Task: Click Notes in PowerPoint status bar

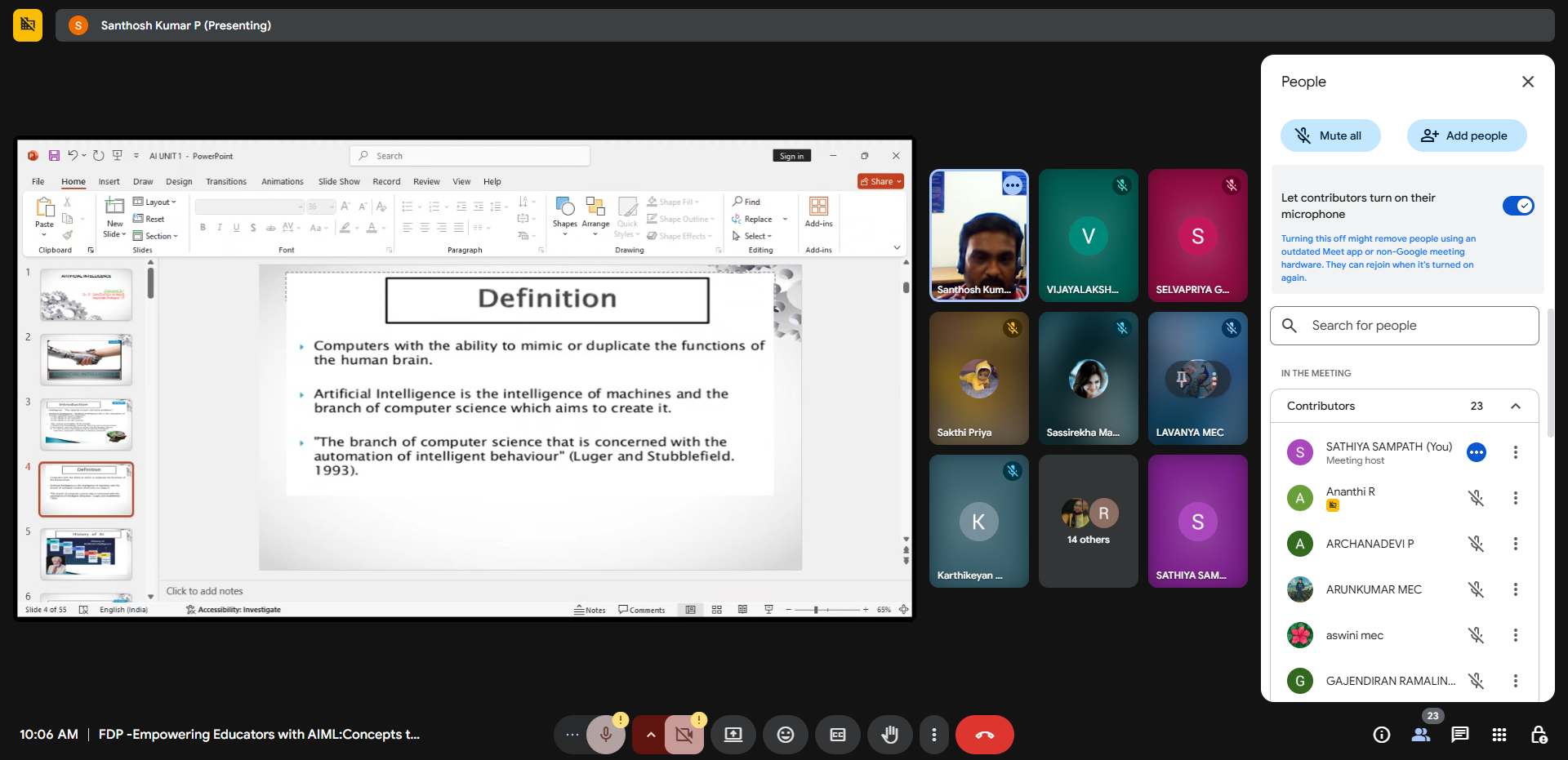Action: coord(590,610)
